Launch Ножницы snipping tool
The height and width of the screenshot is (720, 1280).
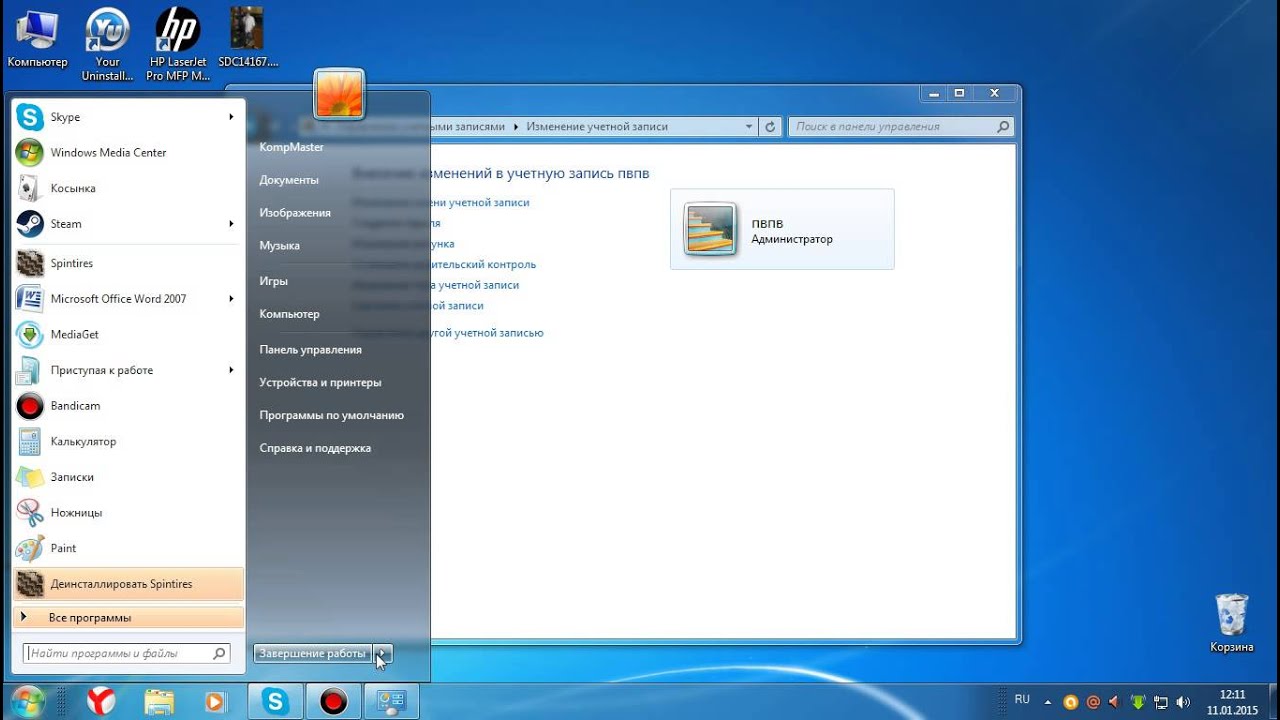coord(128,512)
